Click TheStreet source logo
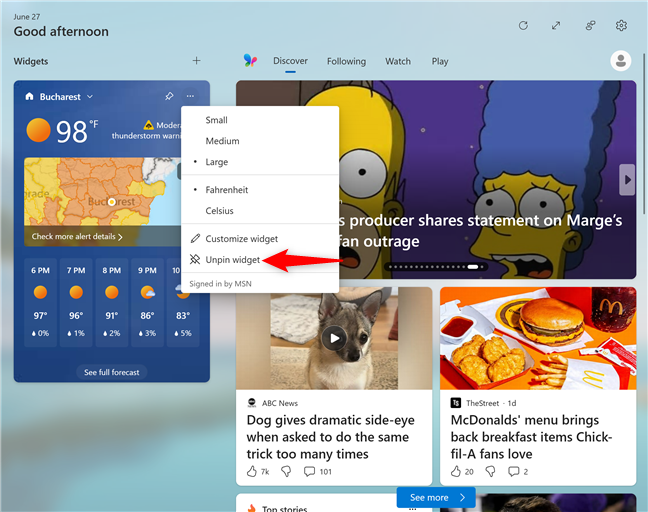 pos(455,403)
